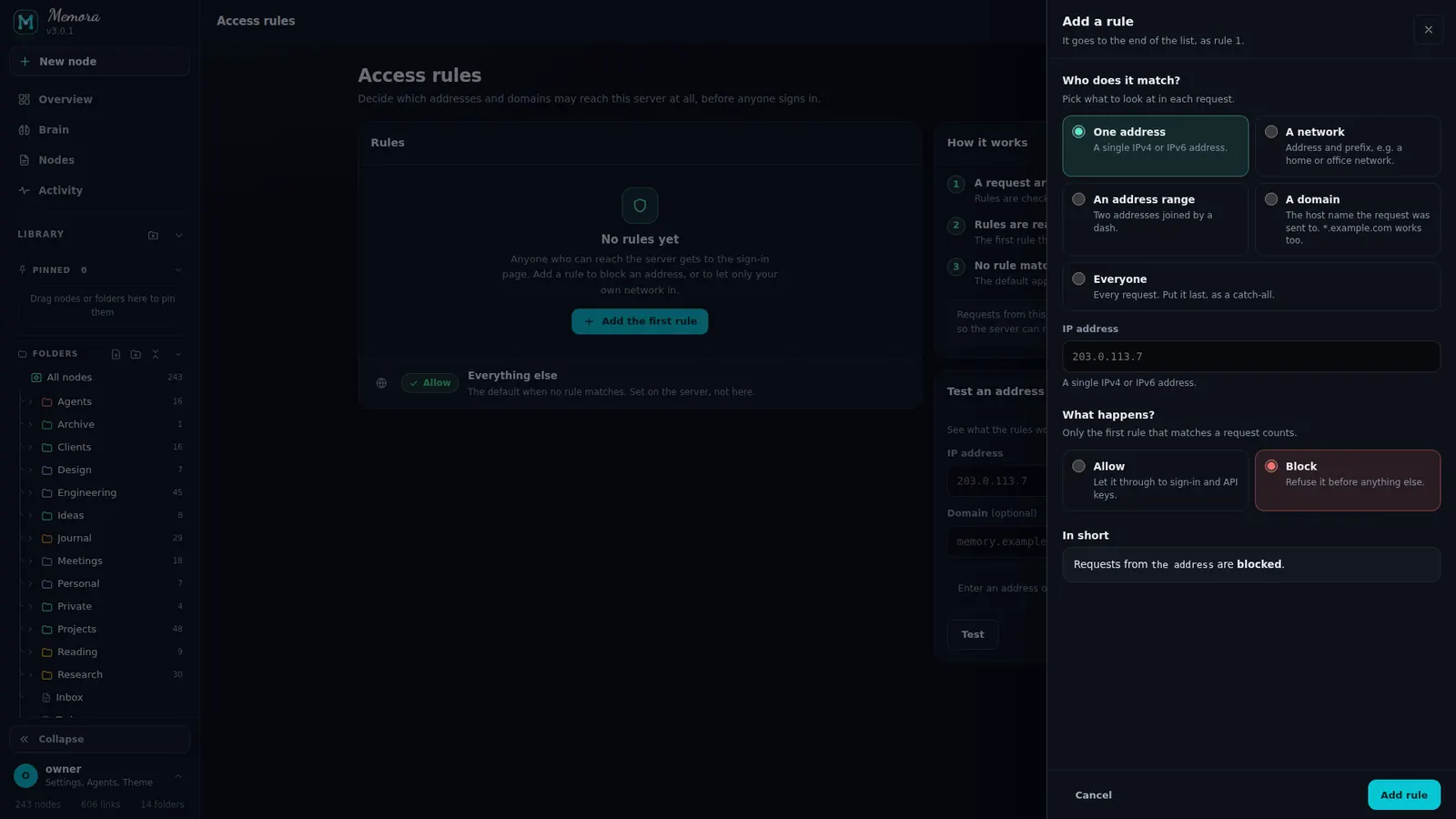Viewport: 1456px width, 819px height.
Task: Close the Add a rule panel
Action: click(1428, 30)
